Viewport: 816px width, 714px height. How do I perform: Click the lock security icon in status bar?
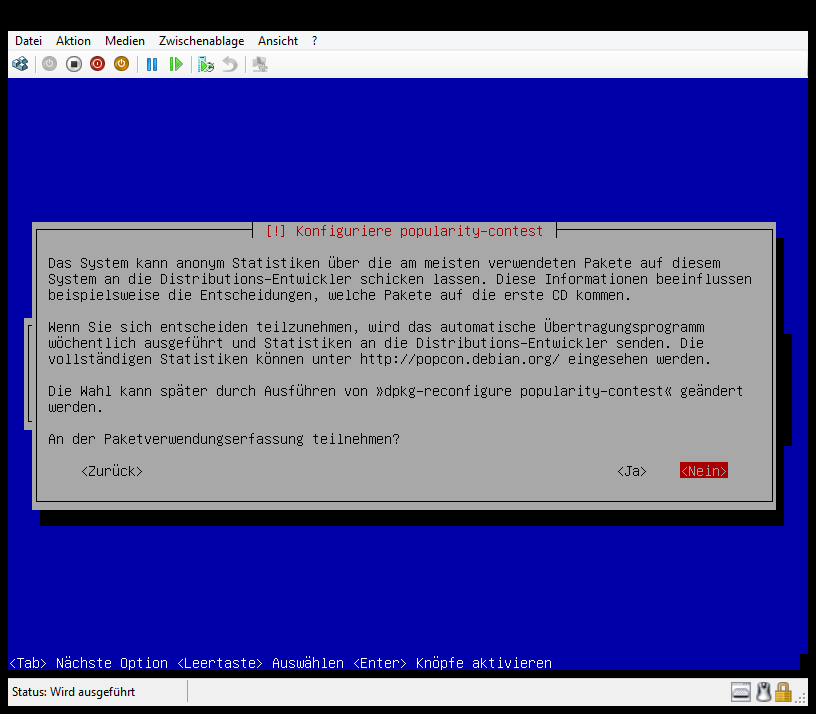[x=783, y=692]
